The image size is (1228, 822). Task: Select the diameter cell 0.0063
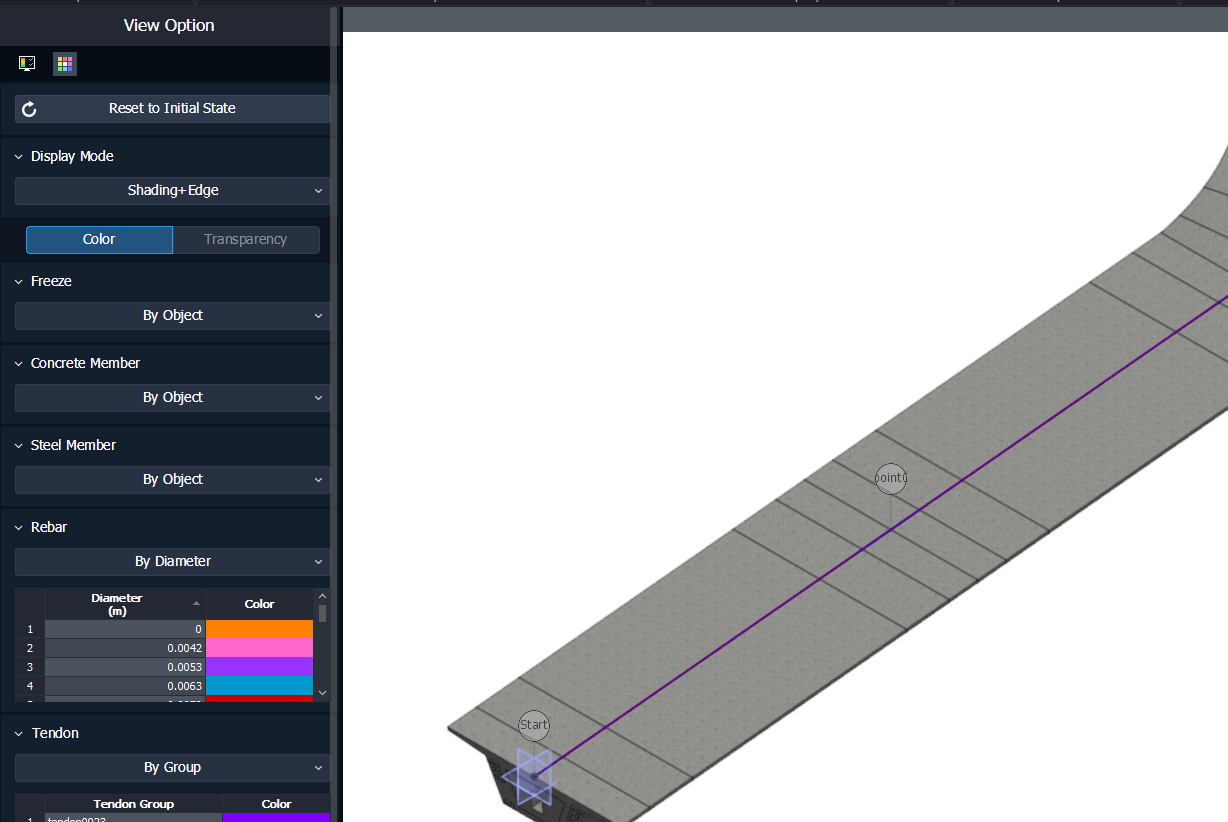coord(125,686)
